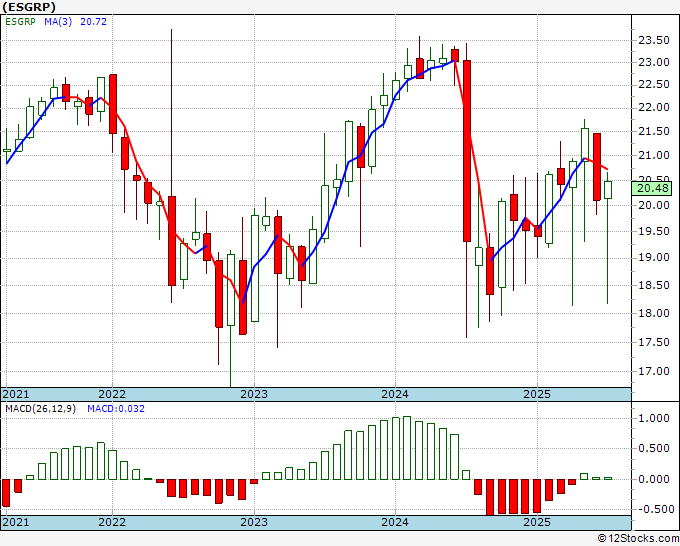Screen dimensions: 680x546
Task: Click the 0.500 MACD axis label
Action: [x=654, y=448]
